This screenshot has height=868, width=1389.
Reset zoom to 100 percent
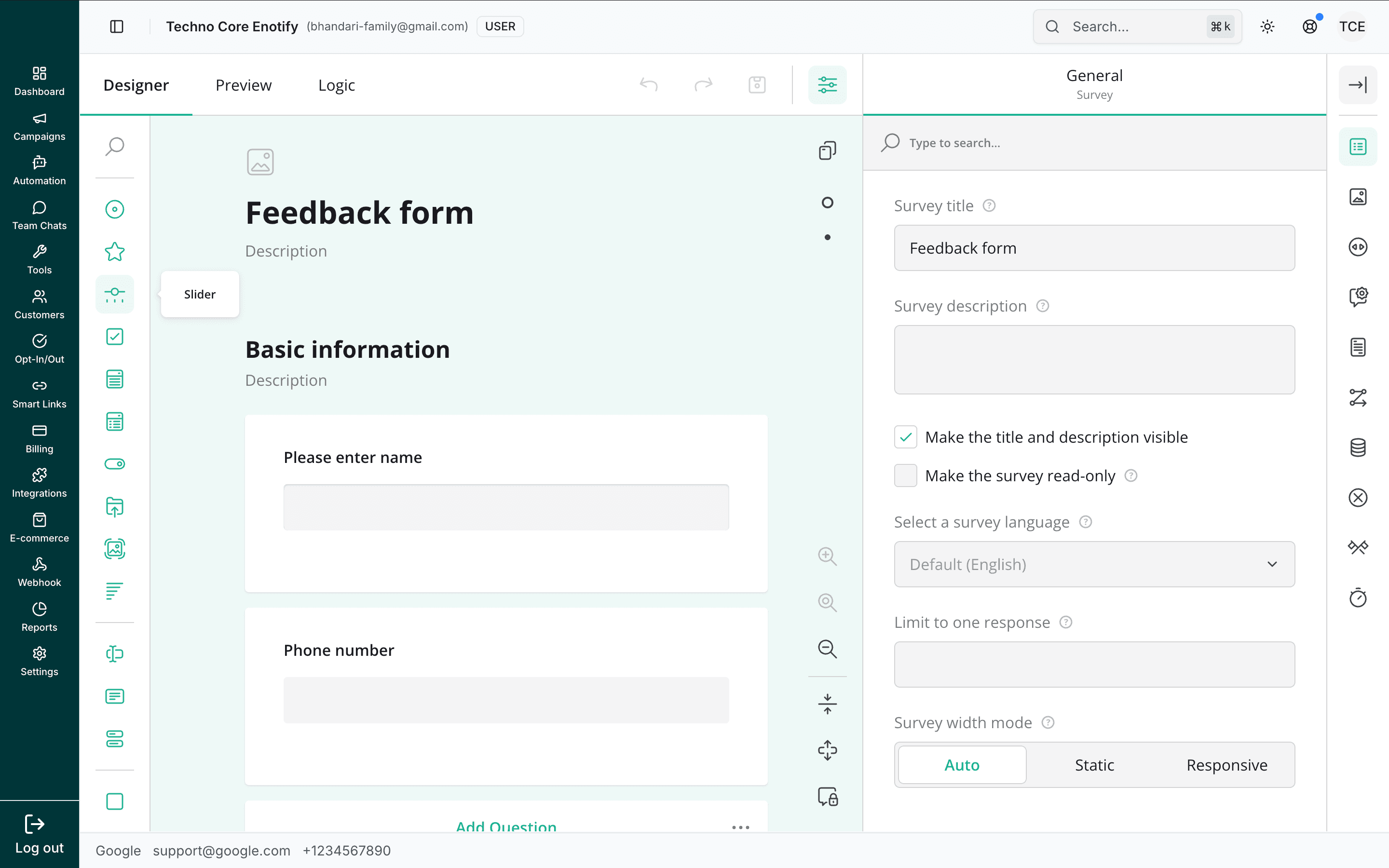point(827,602)
